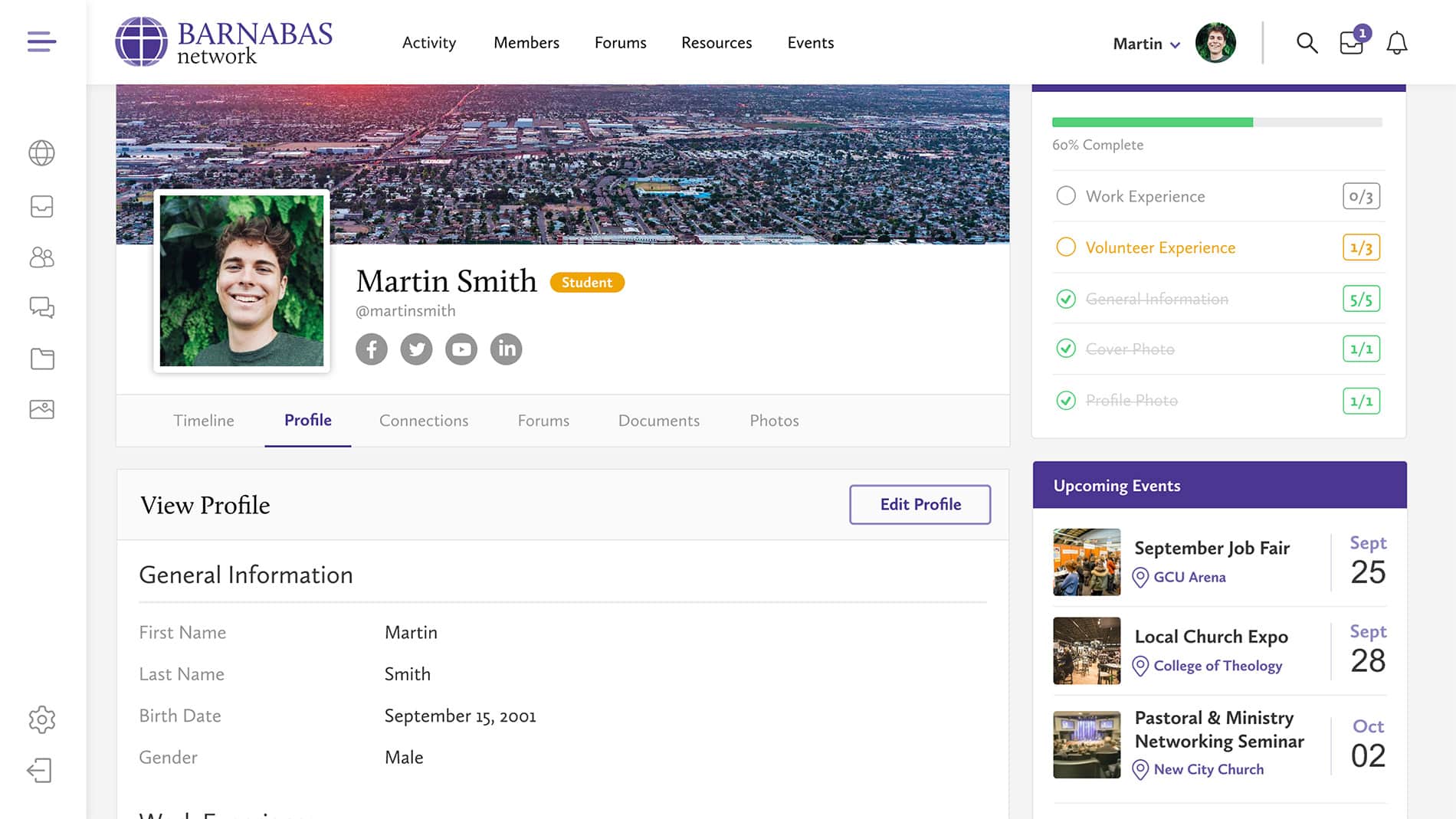The image size is (1456, 819).
Task: Open the chat bubbles sidebar icon
Action: (41, 308)
